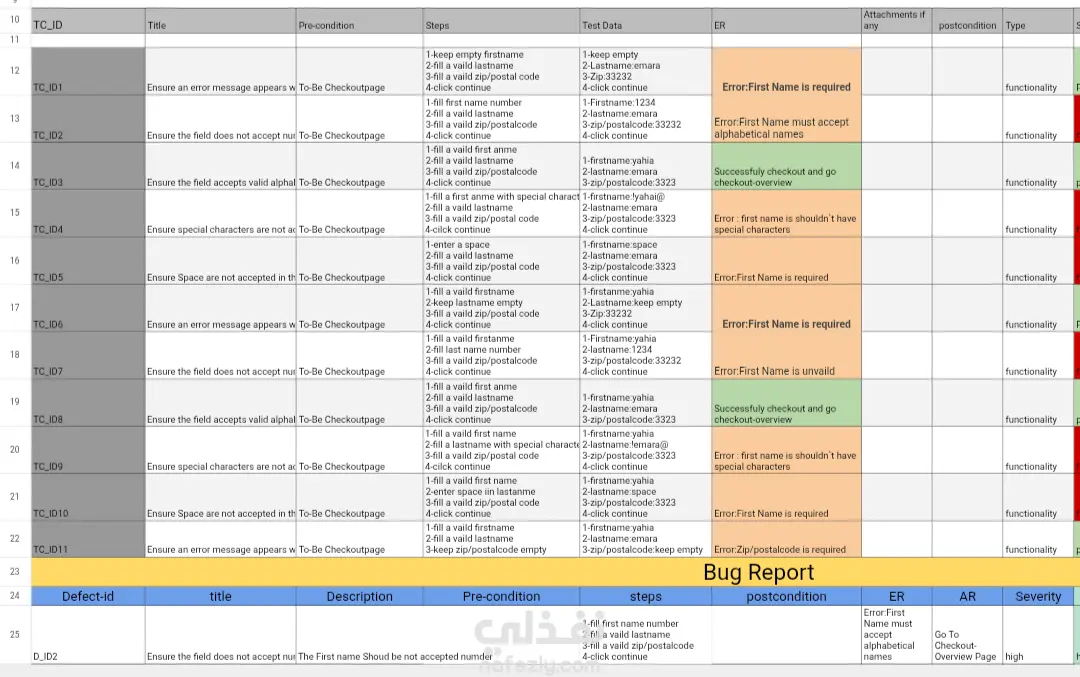Select test data cell containing 'firstname:!yahai@'
The height and width of the screenshot is (677, 1080).
click(646, 213)
